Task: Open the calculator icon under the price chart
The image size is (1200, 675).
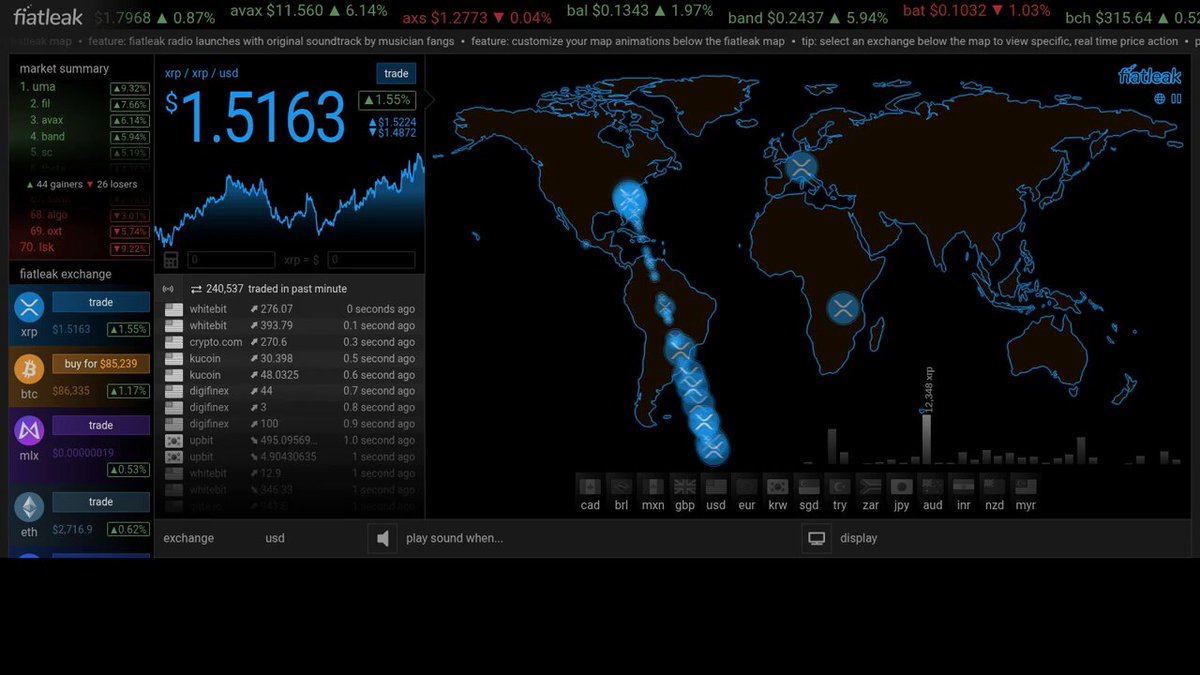Action: click(171, 260)
